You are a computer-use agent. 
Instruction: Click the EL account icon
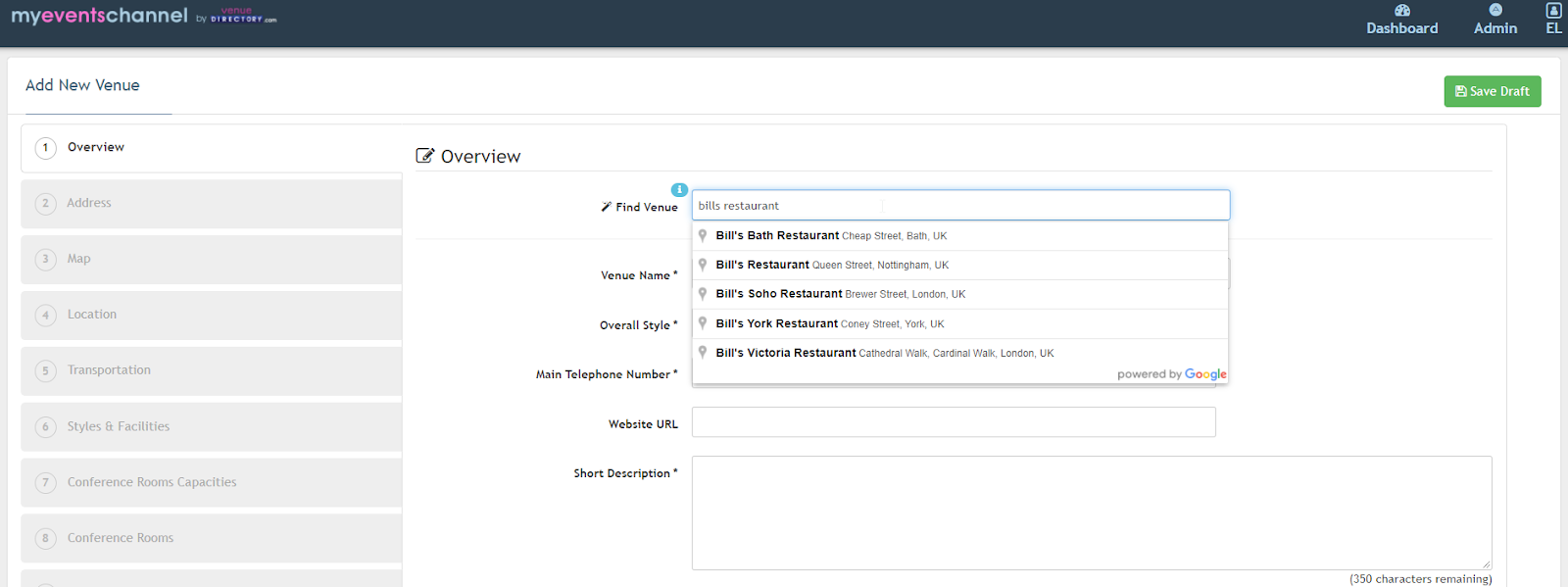[x=1553, y=10]
